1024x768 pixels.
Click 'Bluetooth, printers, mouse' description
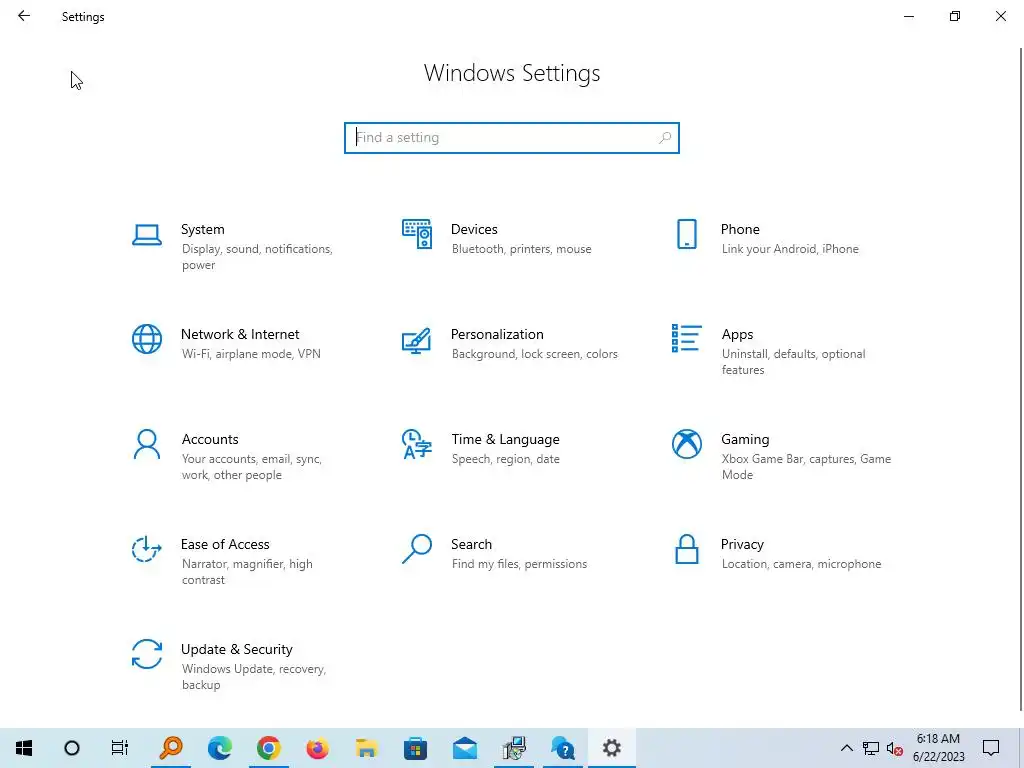(x=521, y=249)
